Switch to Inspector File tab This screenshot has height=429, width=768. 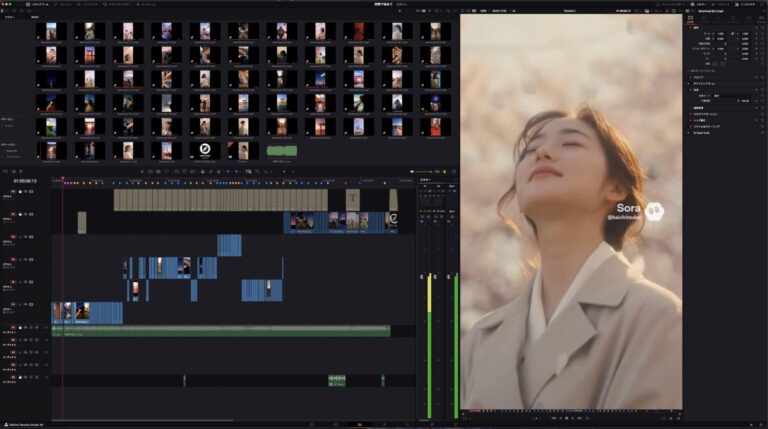click(x=762, y=19)
